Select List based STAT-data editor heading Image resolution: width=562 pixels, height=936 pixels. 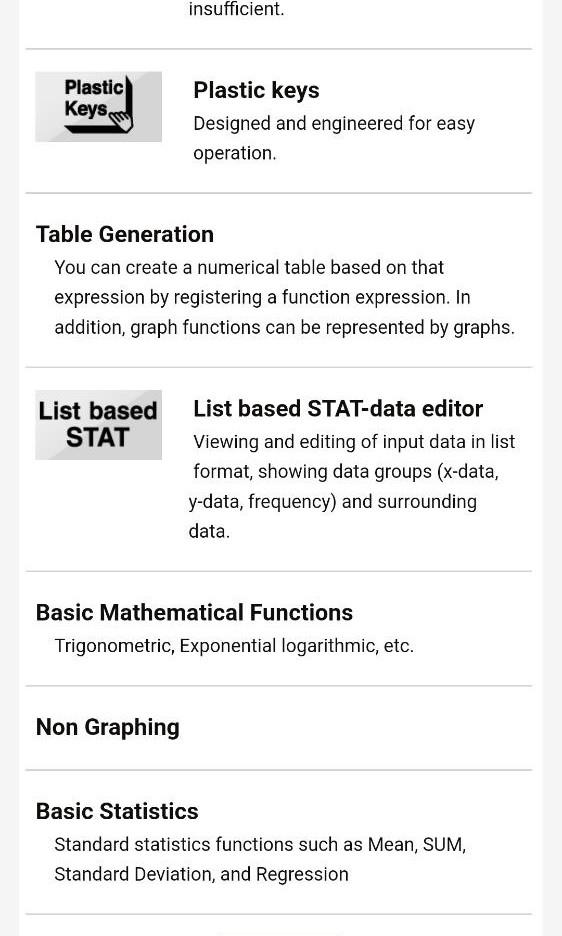point(338,409)
